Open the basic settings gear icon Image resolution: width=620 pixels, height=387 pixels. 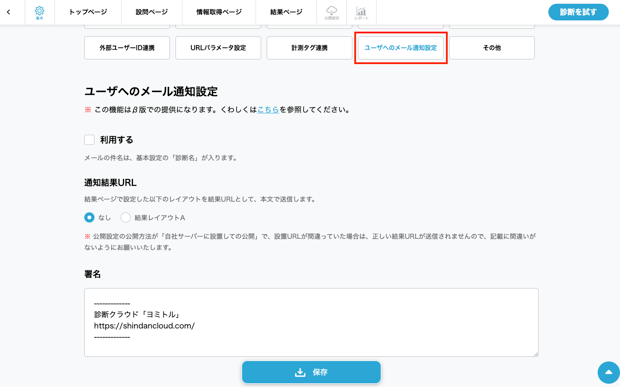pyautogui.click(x=40, y=12)
